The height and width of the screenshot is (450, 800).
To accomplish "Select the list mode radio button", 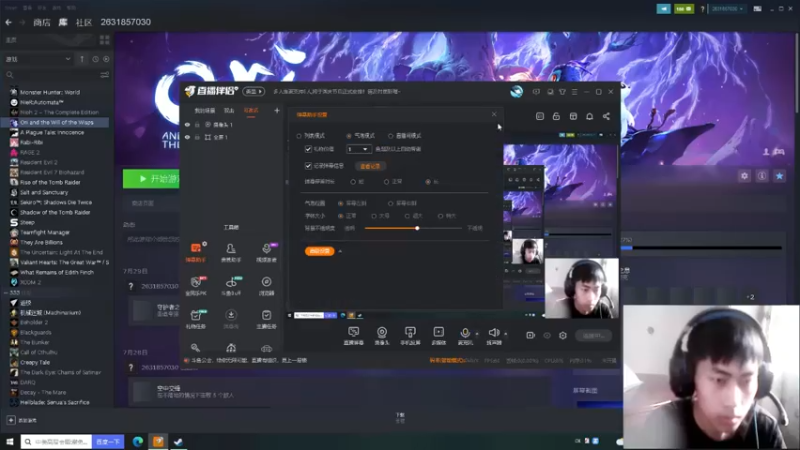I will (x=299, y=136).
